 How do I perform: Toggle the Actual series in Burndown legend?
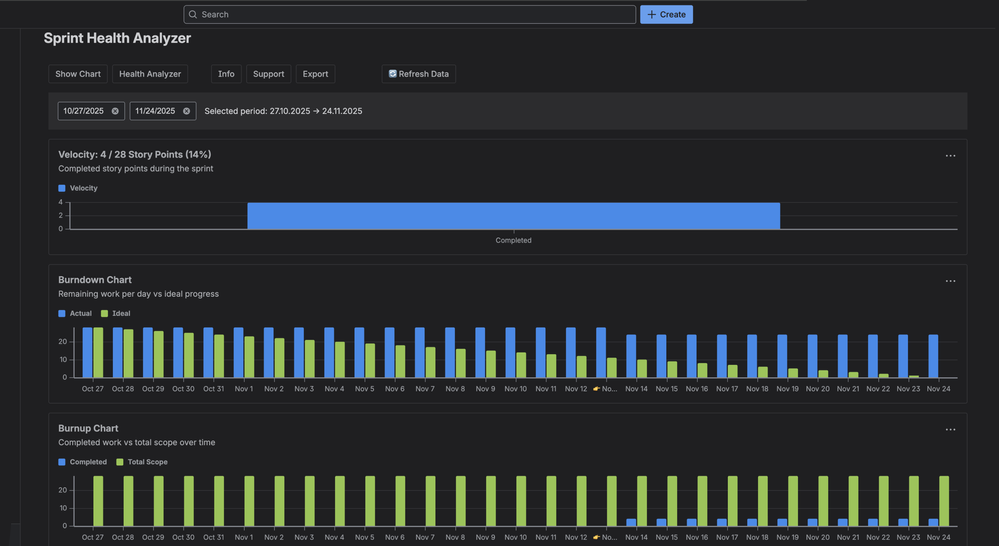(x=75, y=313)
